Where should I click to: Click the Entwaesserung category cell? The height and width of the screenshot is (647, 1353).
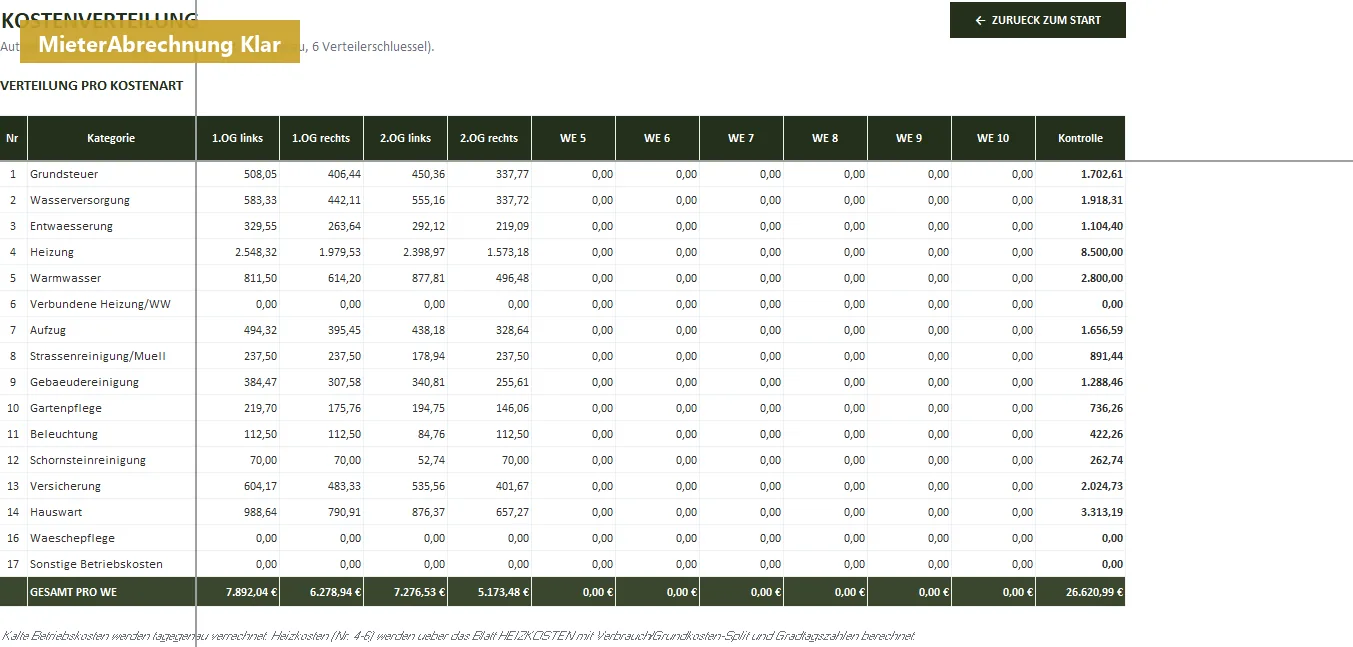(x=111, y=226)
